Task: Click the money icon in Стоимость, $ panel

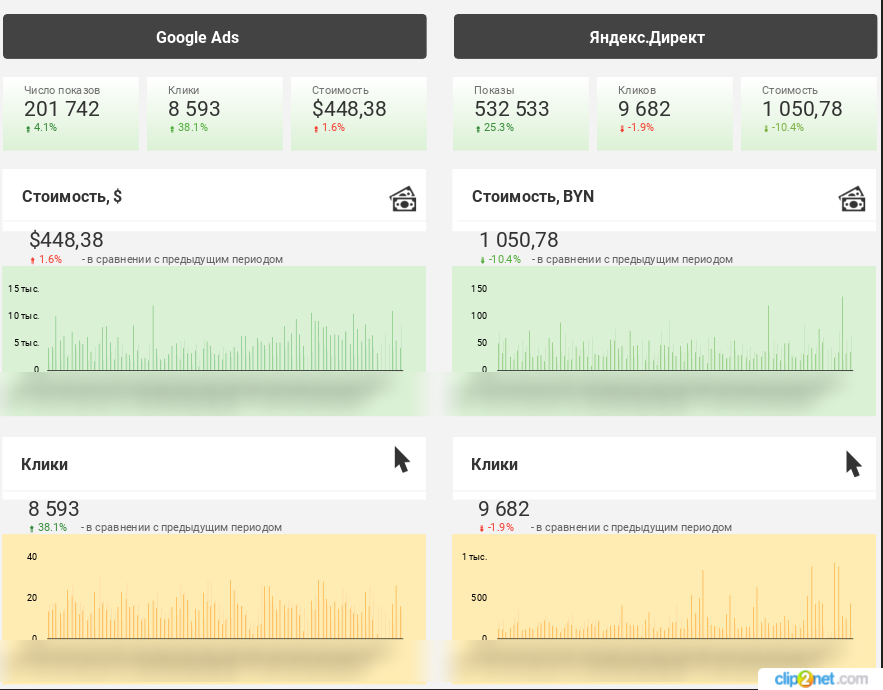Action: click(x=402, y=199)
